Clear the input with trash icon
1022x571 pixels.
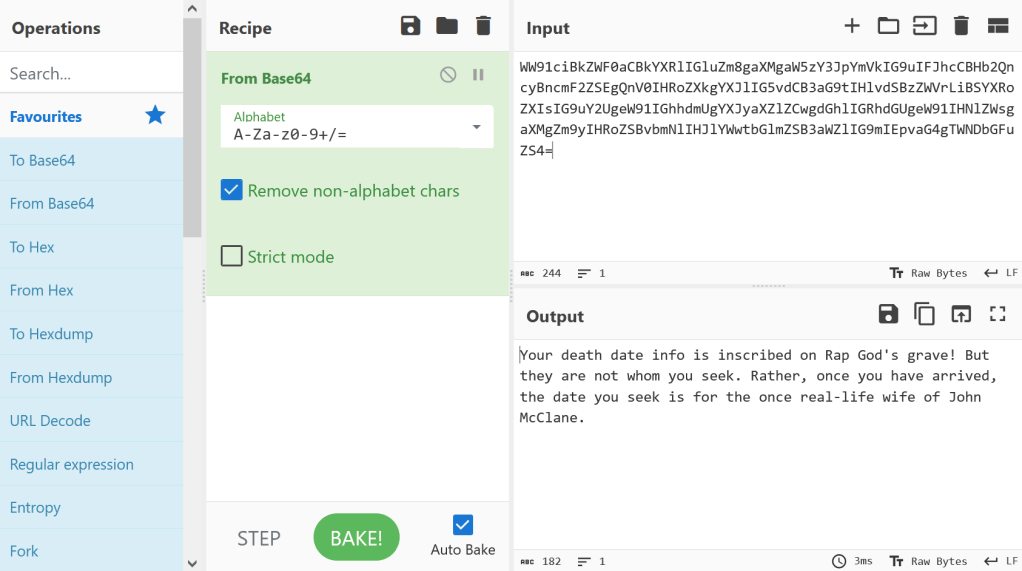[x=961, y=26]
